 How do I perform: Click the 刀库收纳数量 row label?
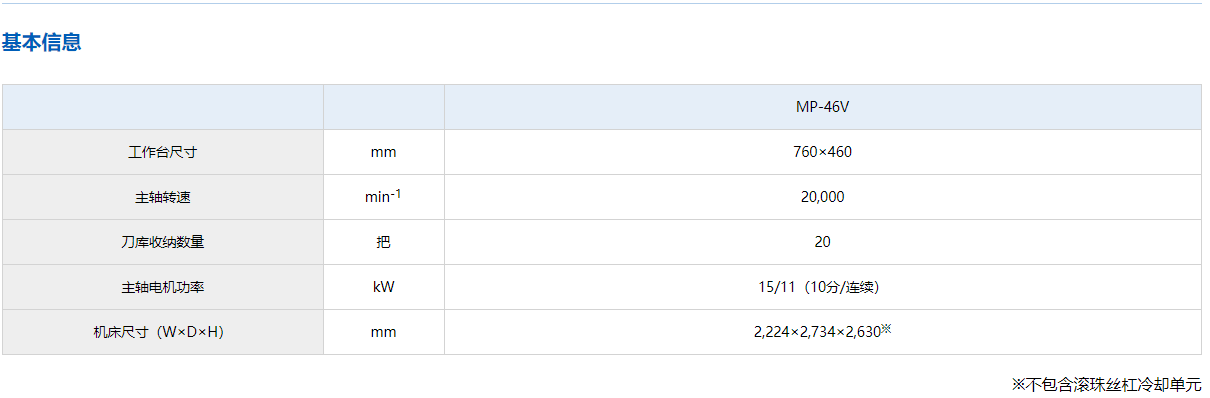click(163, 242)
